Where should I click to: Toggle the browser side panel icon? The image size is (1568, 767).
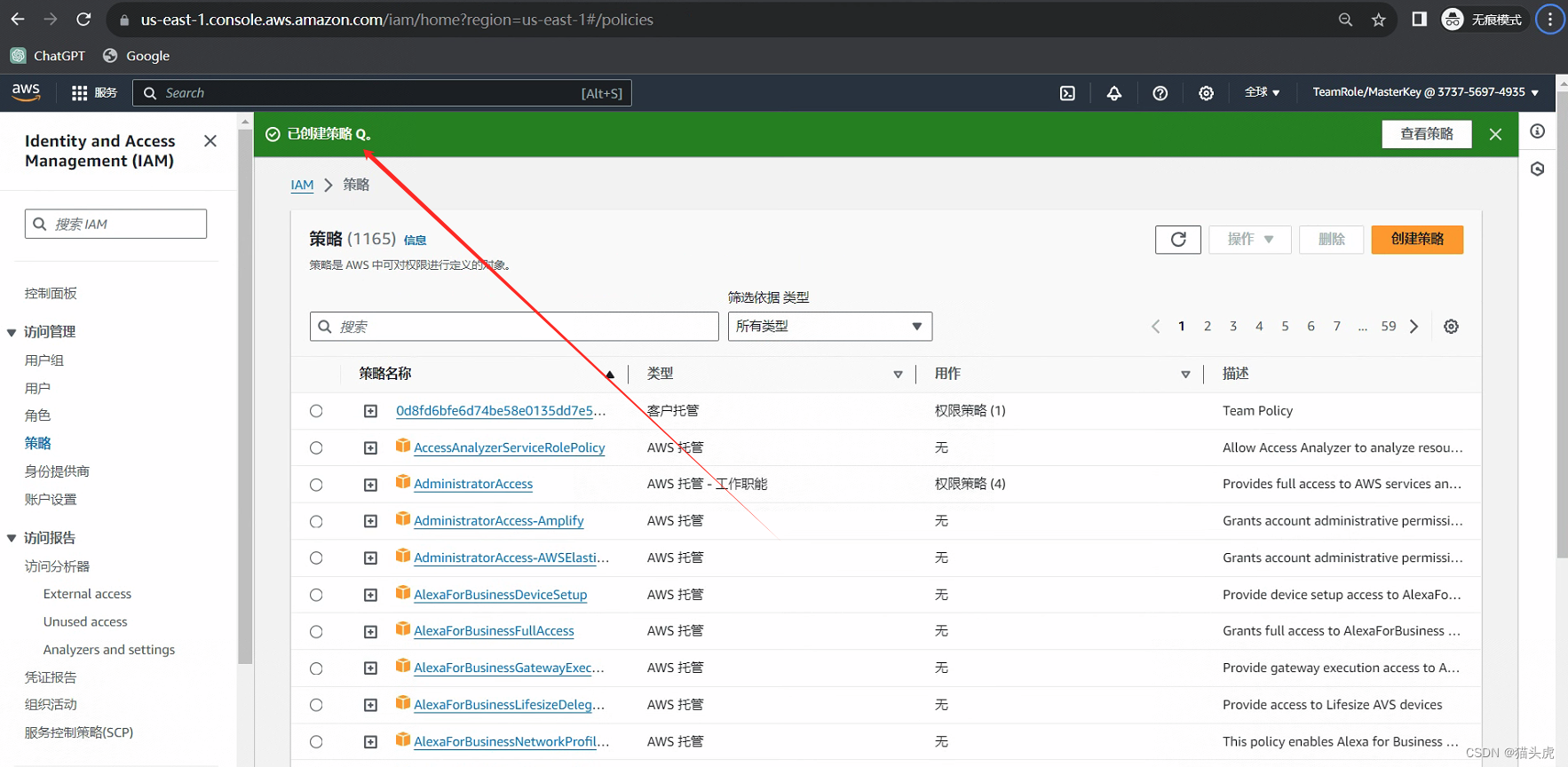pyautogui.click(x=1419, y=20)
